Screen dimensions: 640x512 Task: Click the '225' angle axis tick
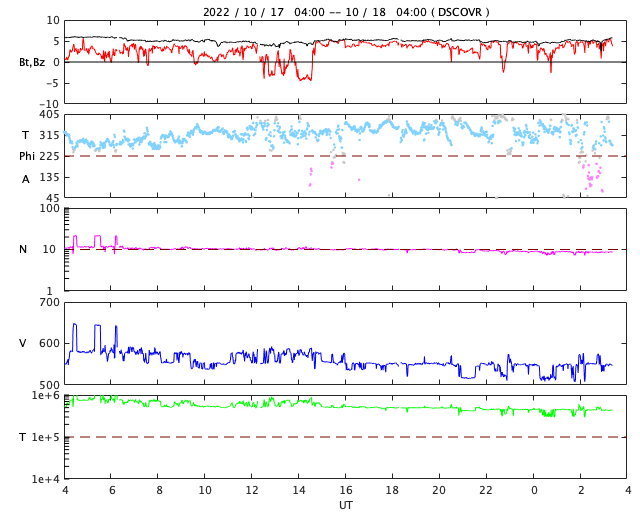coord(49,156)
